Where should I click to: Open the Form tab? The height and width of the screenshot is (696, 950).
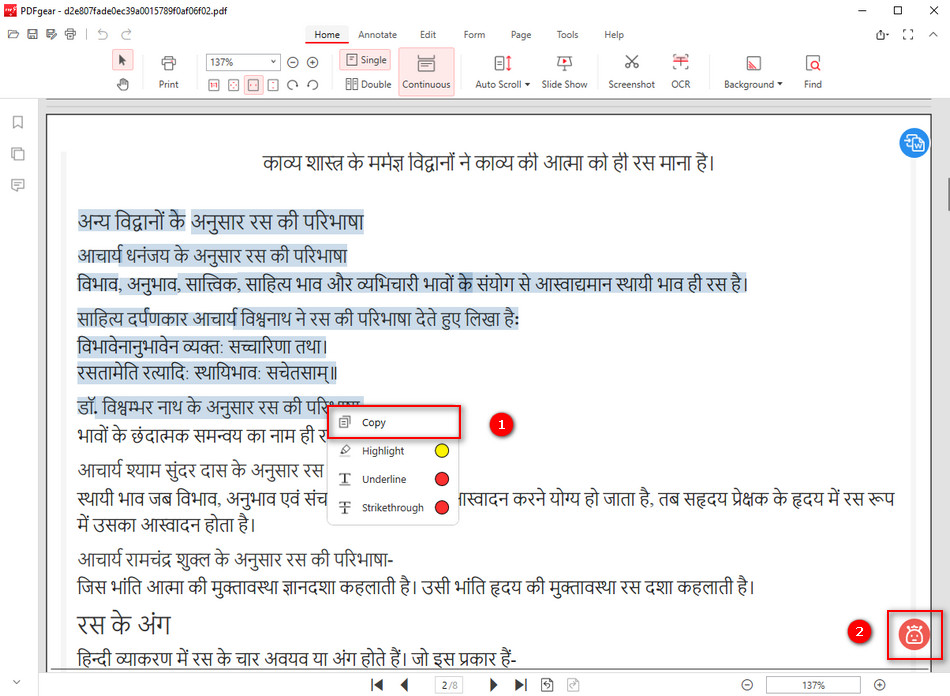click(474, 35)
